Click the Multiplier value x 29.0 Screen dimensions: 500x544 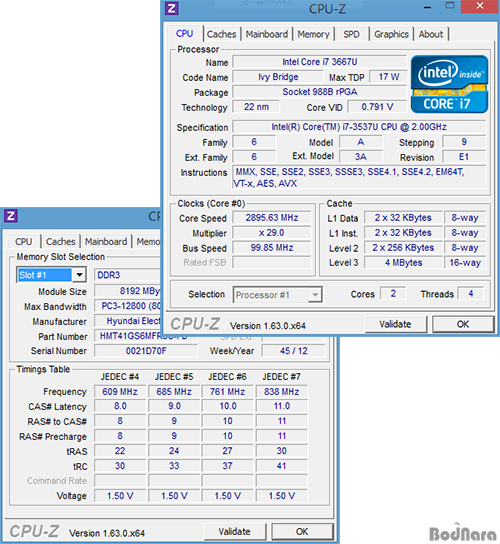[272, 233]
